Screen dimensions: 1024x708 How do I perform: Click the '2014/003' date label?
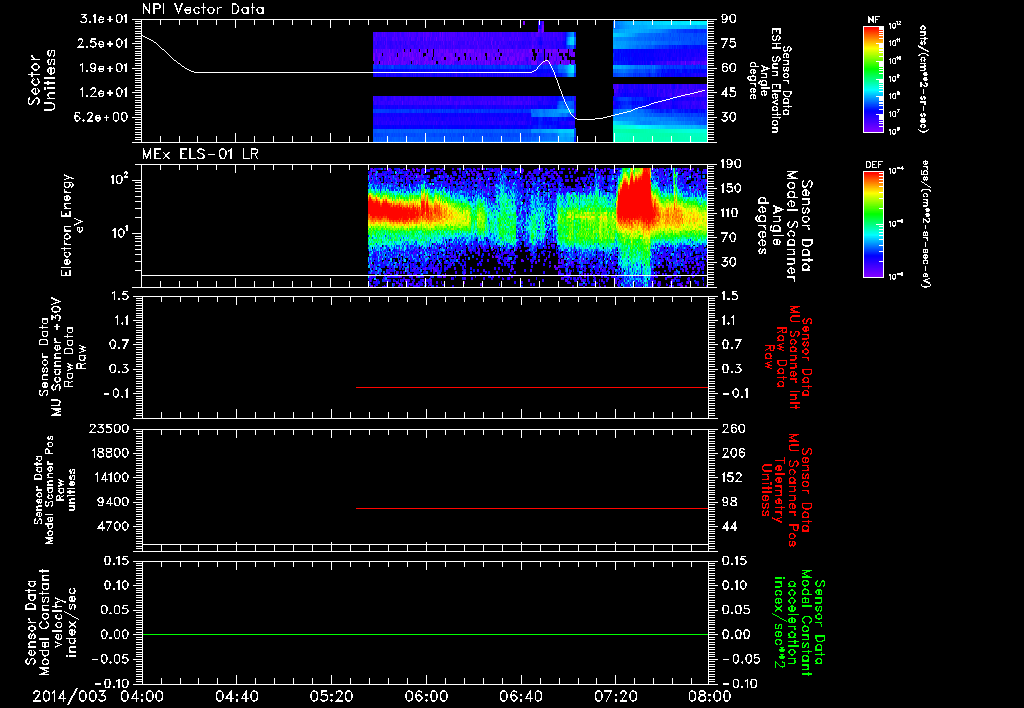coord(69,696)
